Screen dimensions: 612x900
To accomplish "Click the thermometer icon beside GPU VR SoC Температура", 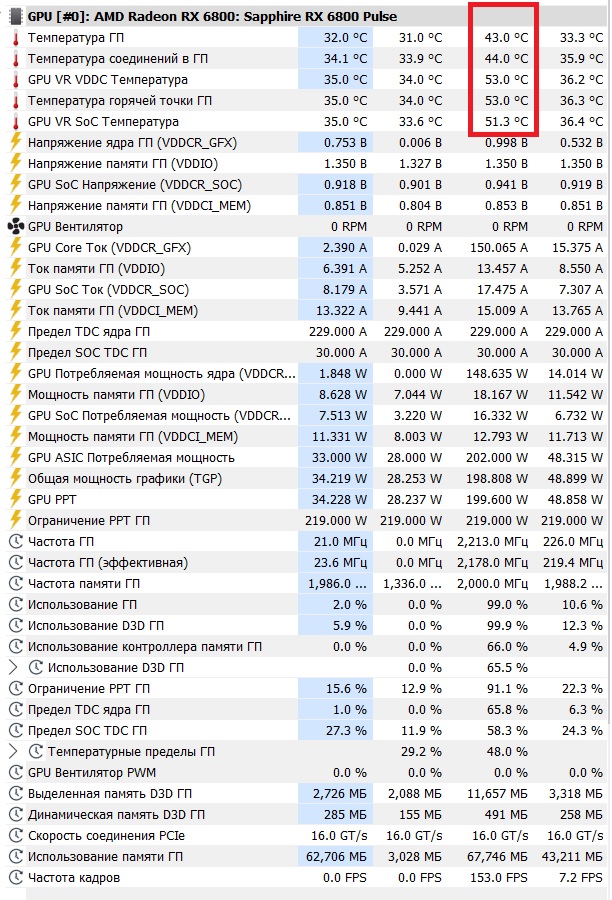I will [x=15, y=122].
